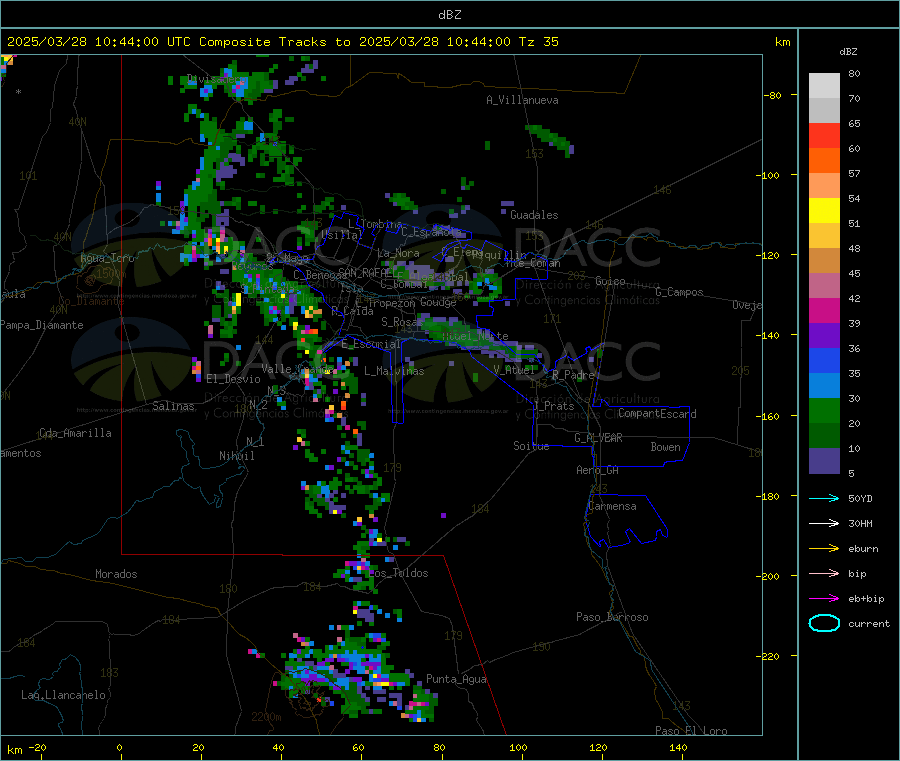Select the orange 57-60 dBZ color band
The width and height of the screenshot is (900, 761).
[x=824, y=161]
